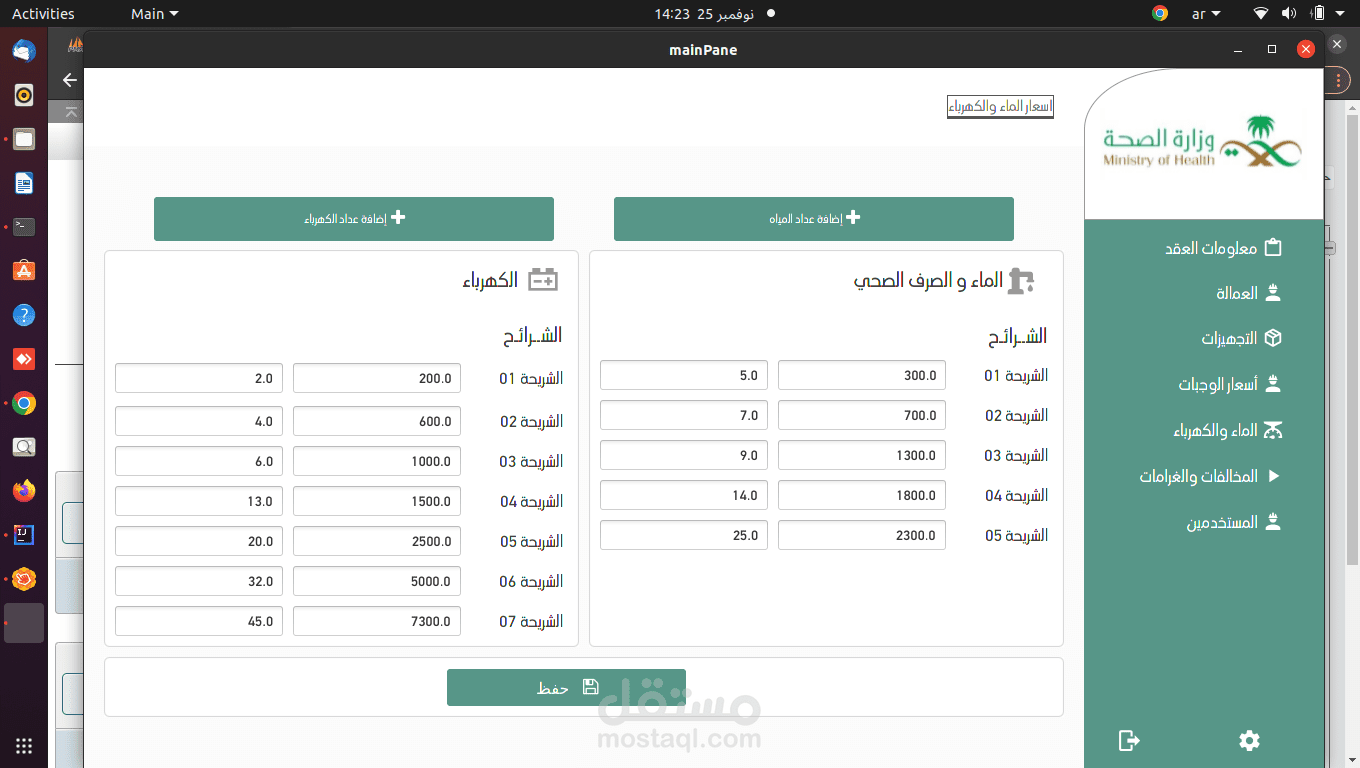
Task: Show applications grid in dock
Action: 24,746
